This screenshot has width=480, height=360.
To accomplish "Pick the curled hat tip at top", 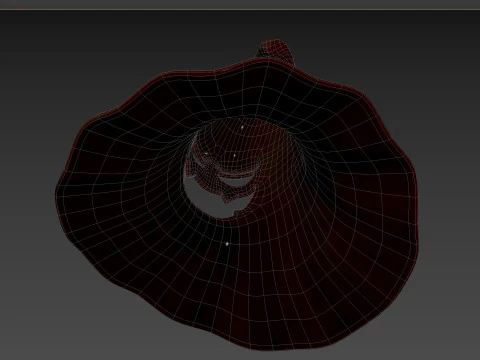I will click(275, 51).
